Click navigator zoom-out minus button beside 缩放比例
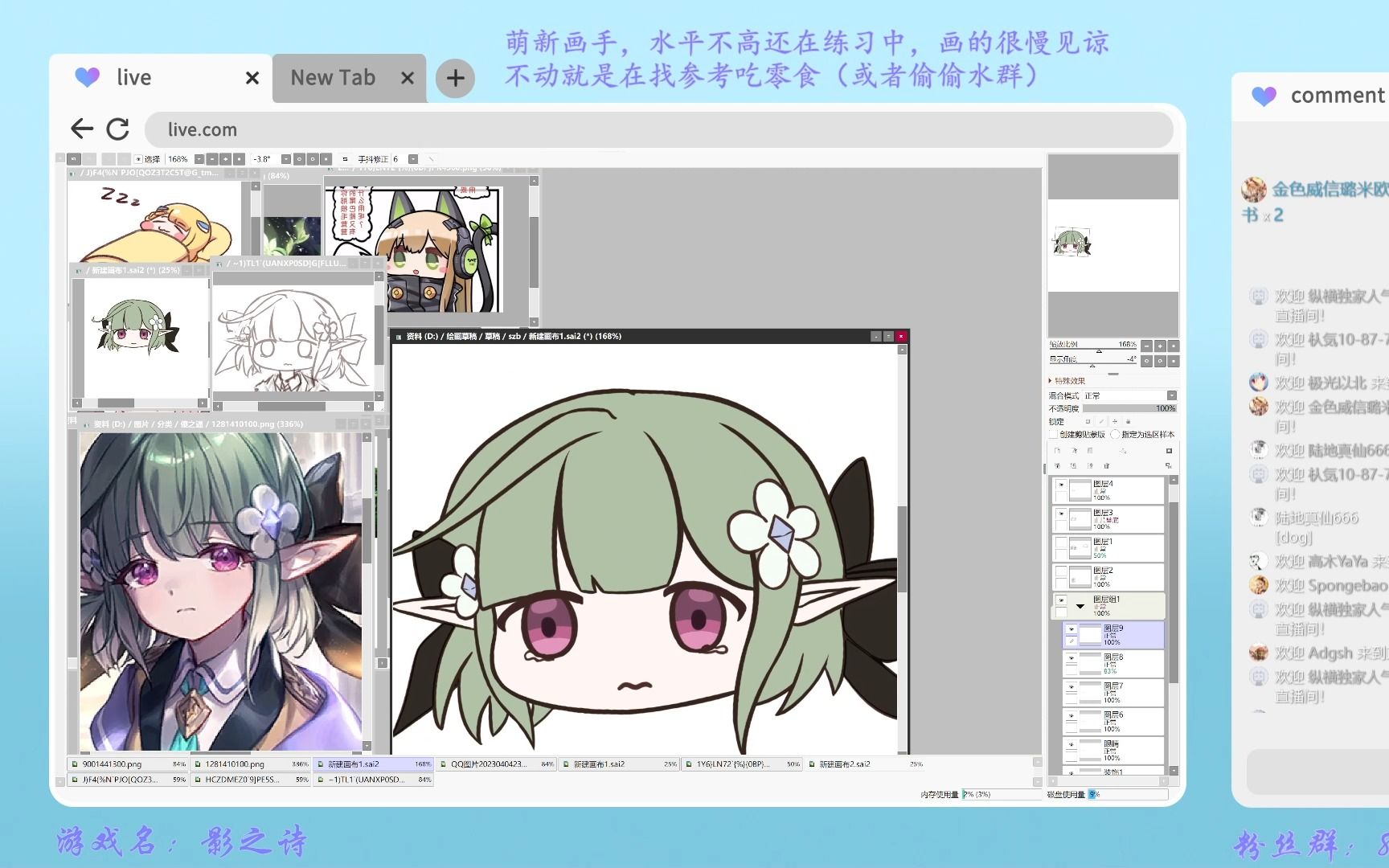 [1146, 346]
